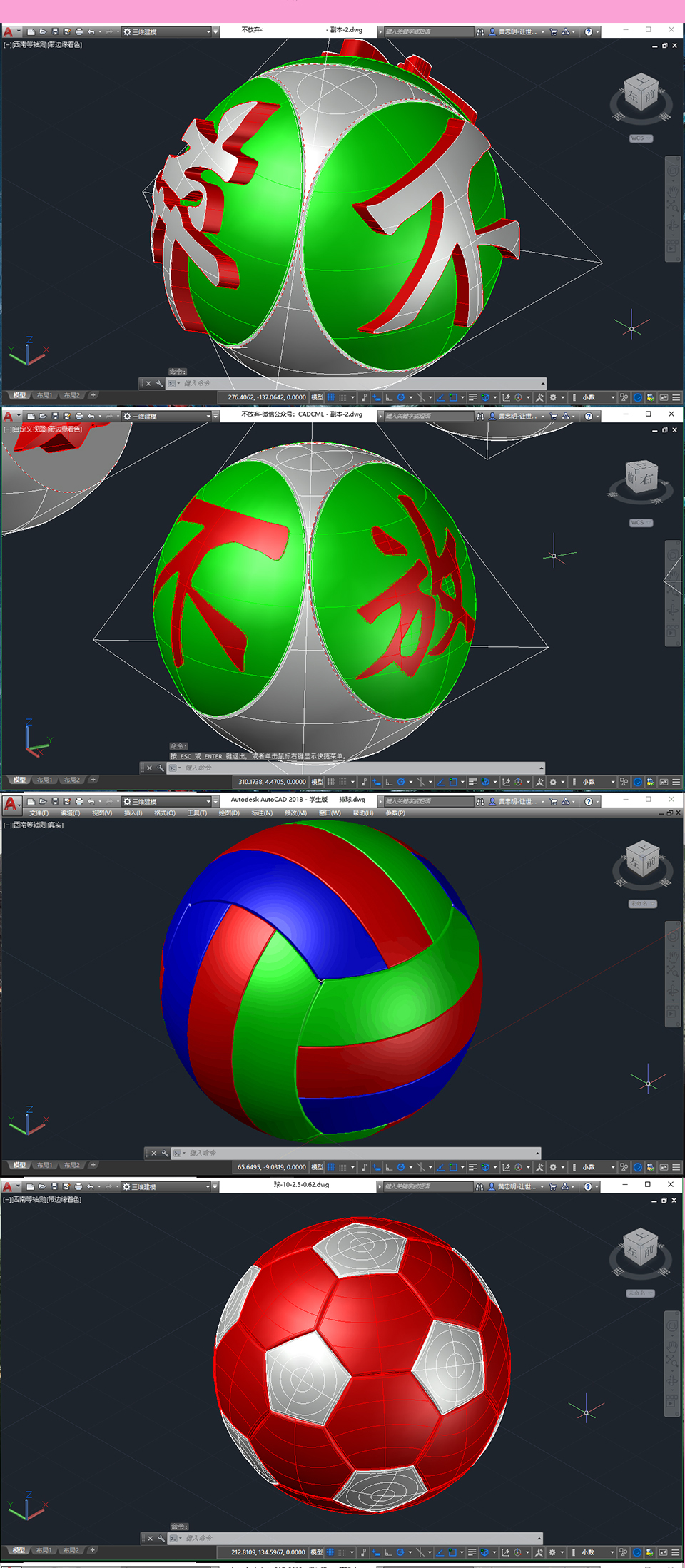Viewport: 685px width, 1568px height.
Task: Open the red A application menu in 球-10-2.5-0.62.dwg window
Action: 9,1186
